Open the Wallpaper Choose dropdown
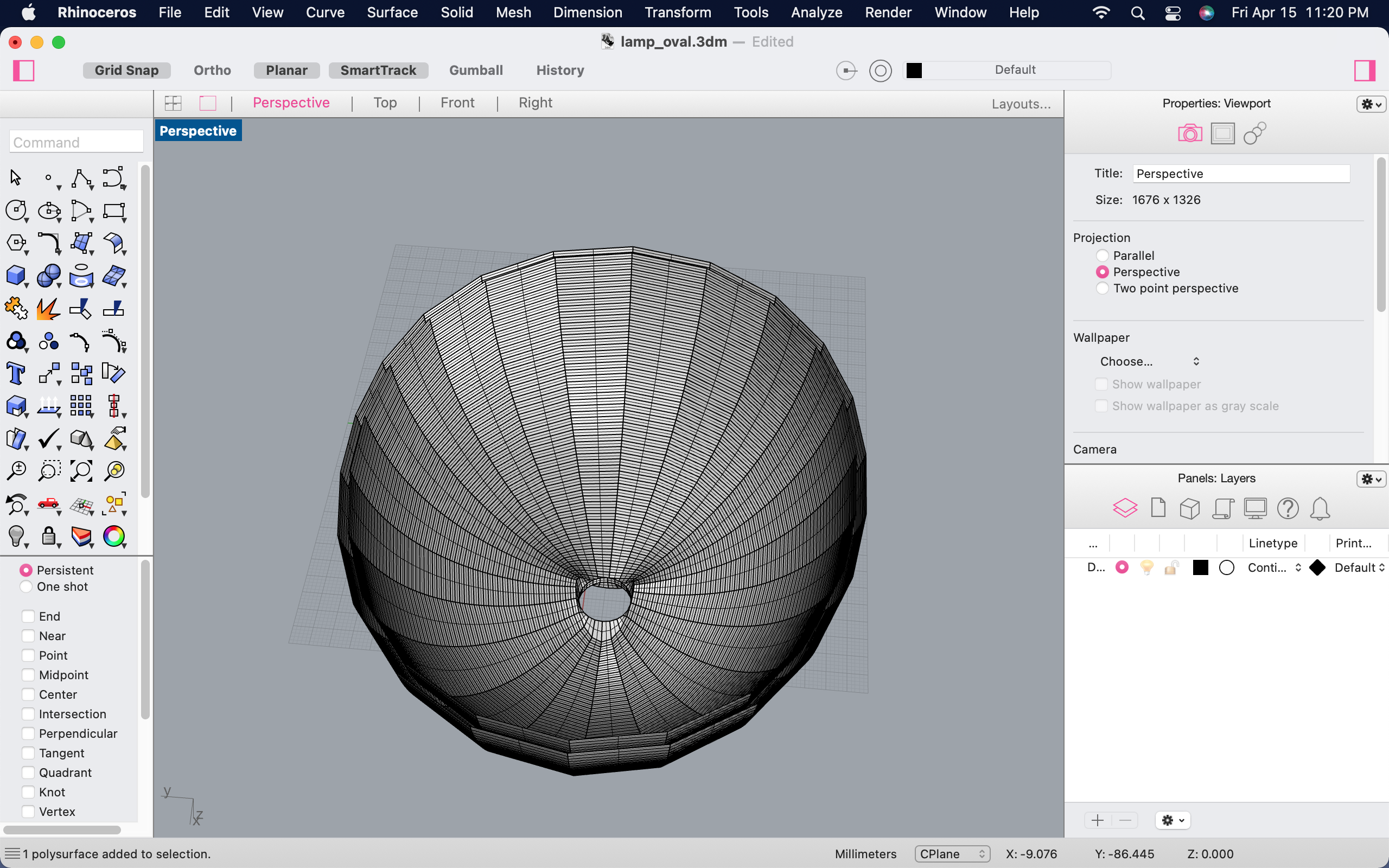Image resolution: width=1389 pixels, height=868 pixels. (x=1149, y=361)
